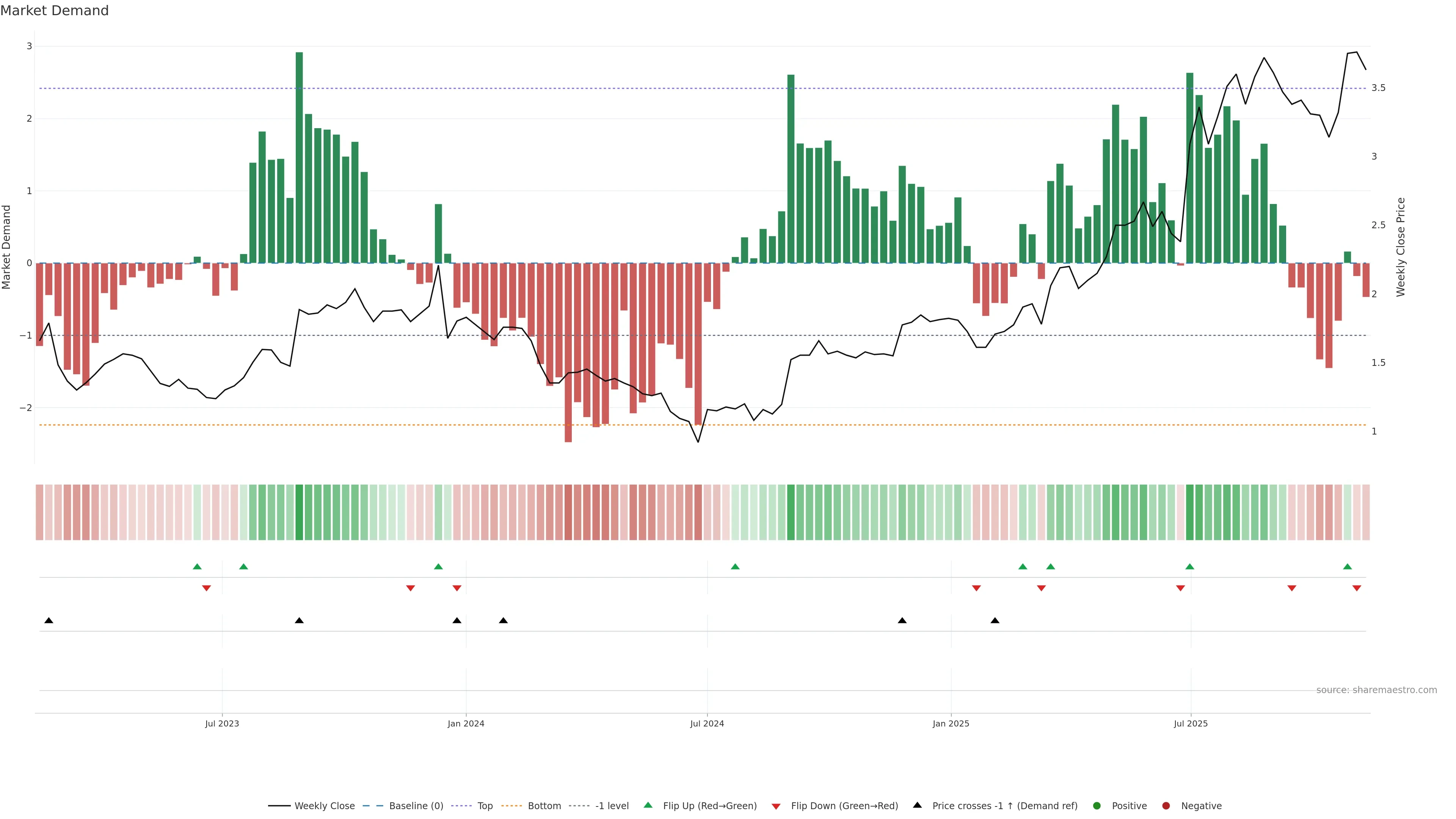Click the darkest green heatmap cell
1456x819 pixels.
pyautogui.click(x=299, y=512)
